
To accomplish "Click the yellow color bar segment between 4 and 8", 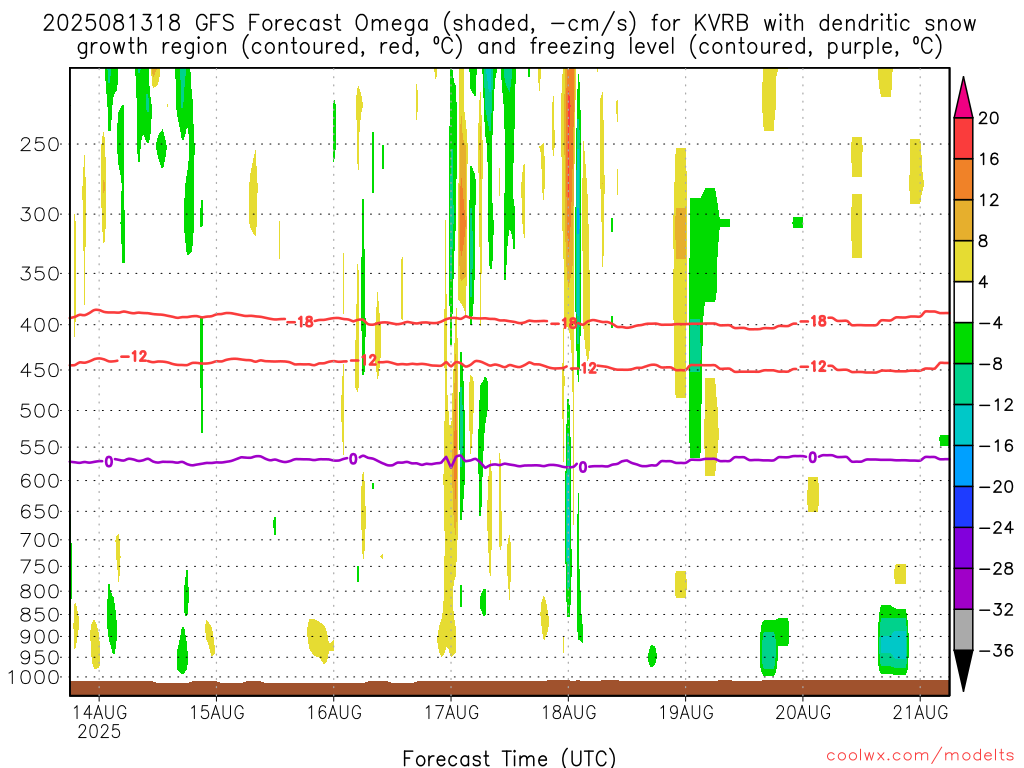I will coord(963,261).
